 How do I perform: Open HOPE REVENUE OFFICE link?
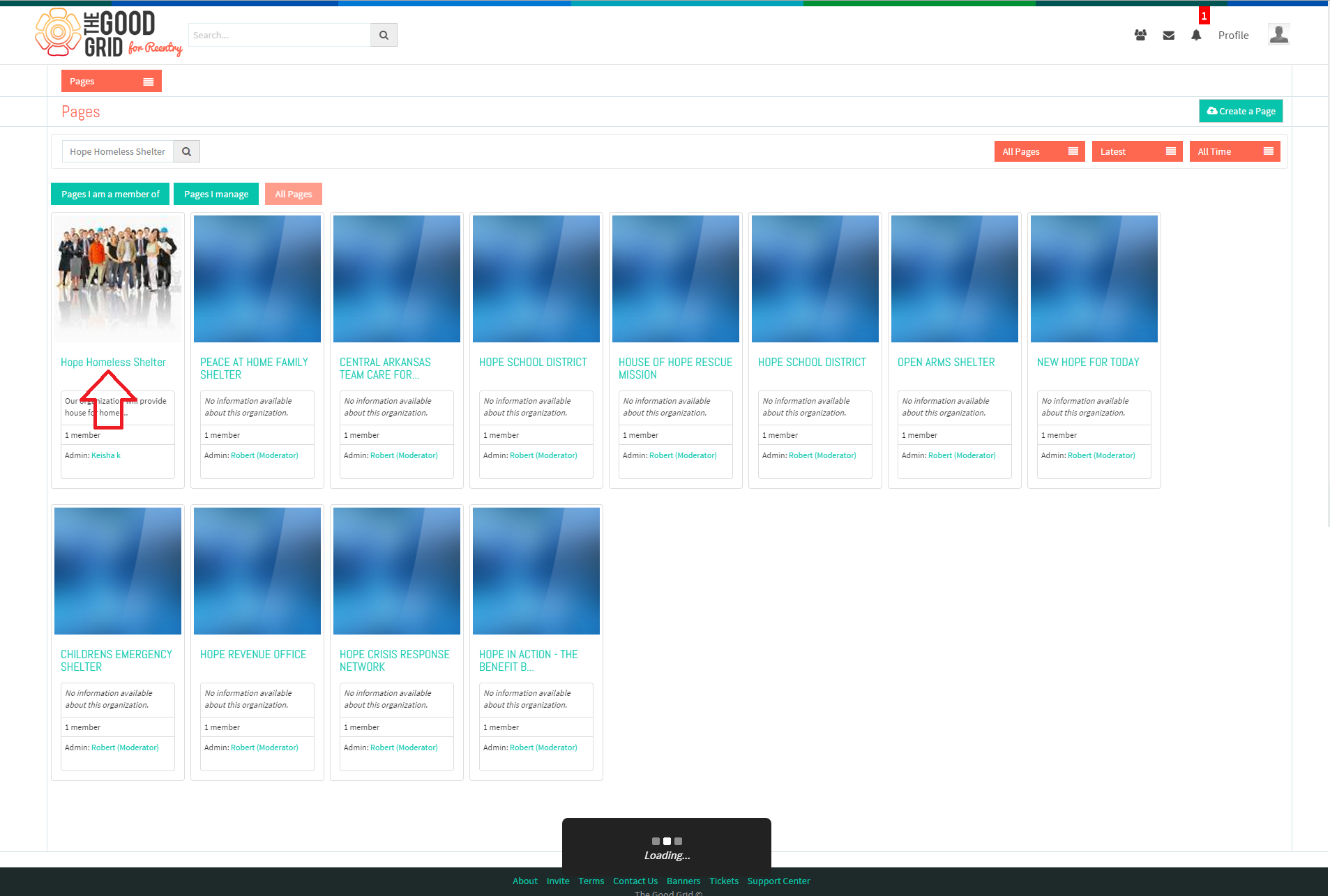[x=253, y=655]
